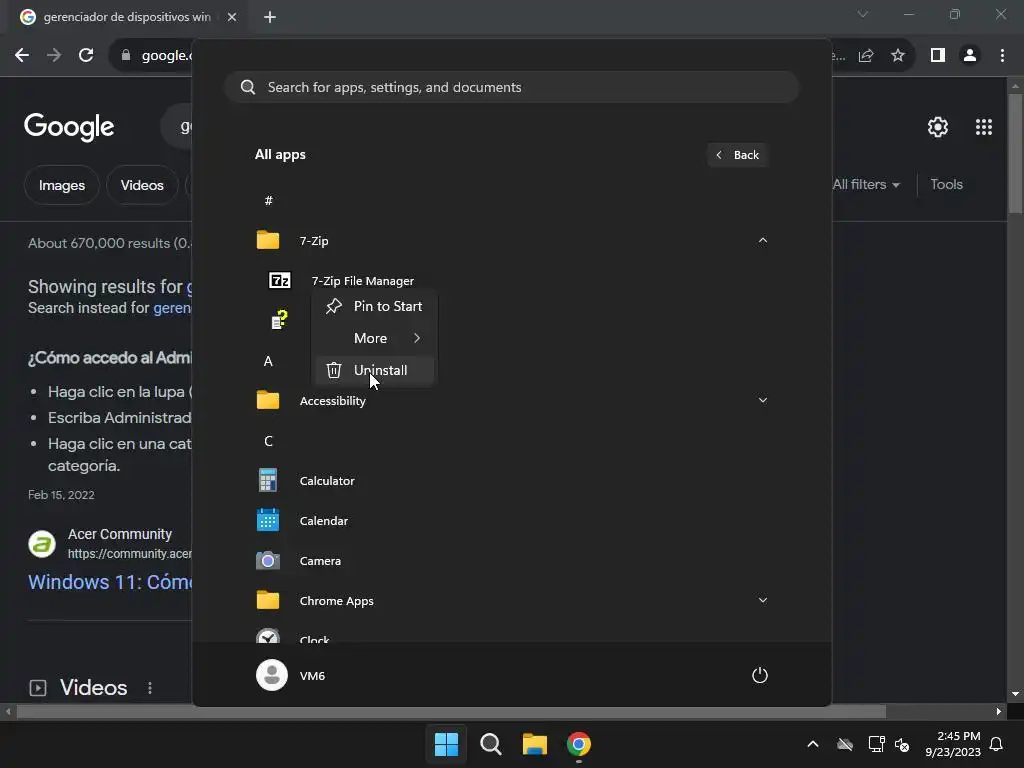
Task: Click the horizontal scrollbar in Chrome
Action: tap(451, 711)
